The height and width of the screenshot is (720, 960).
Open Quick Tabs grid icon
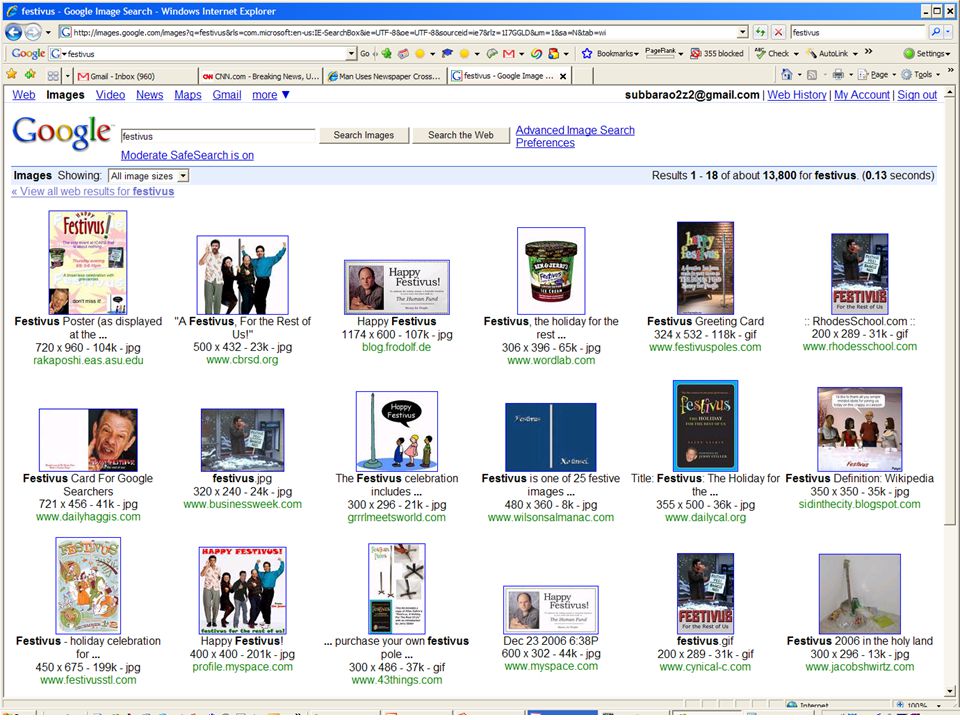coord(53,76)
